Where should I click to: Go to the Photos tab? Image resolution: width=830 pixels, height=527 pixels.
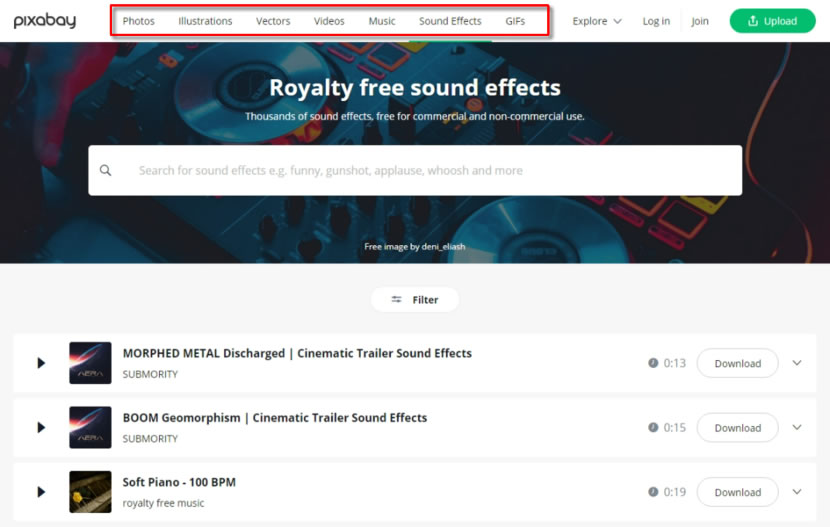[139, 21]
